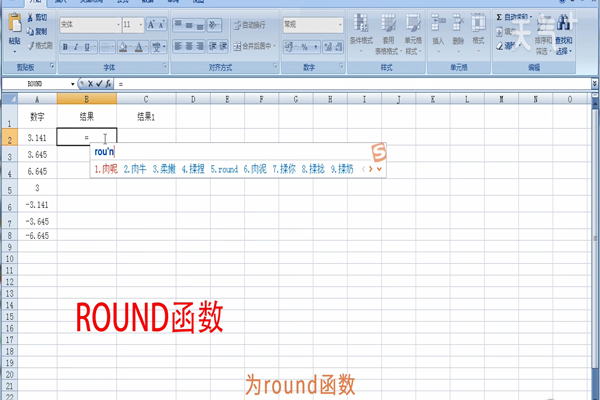Click the text orientation icon
600x400 pixels.
pyautogui.click(x=214, y=25)
